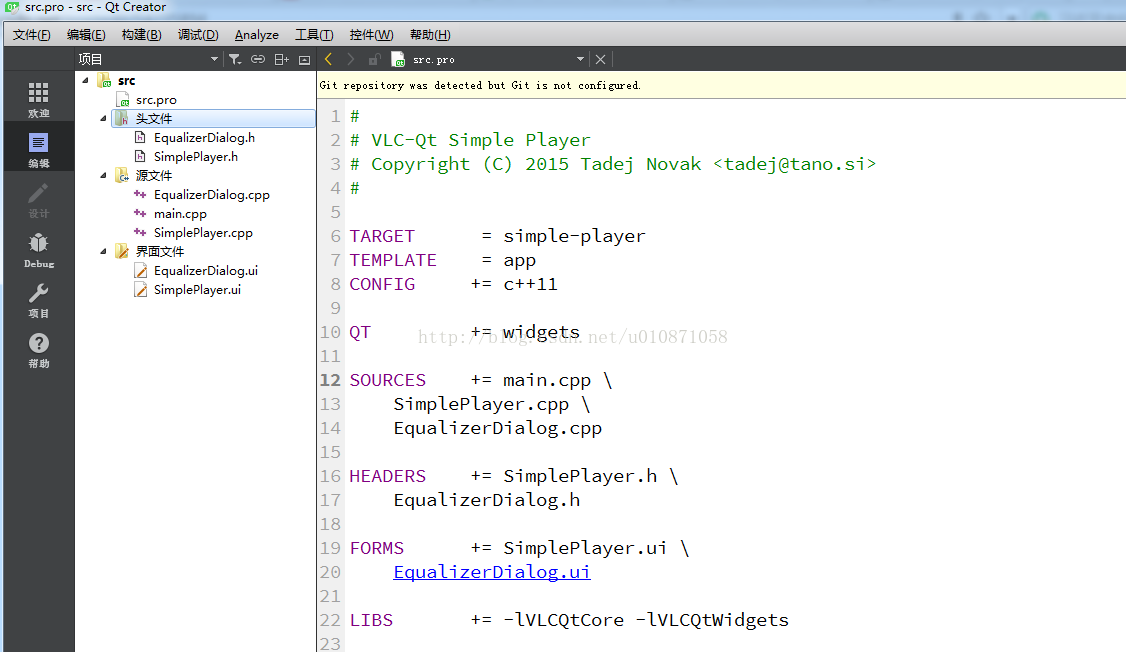Select the 界面文件 folder row

coord(160,251)
